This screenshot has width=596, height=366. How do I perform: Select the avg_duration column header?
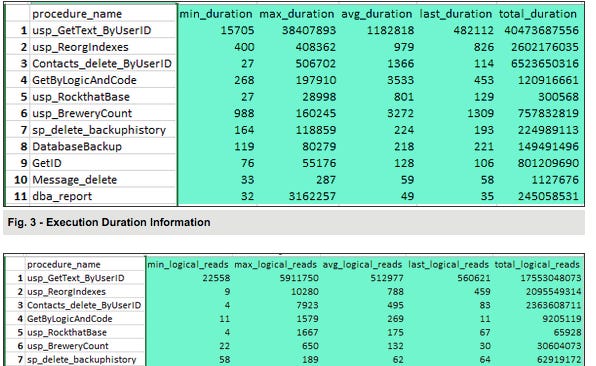tap(376, 14)
